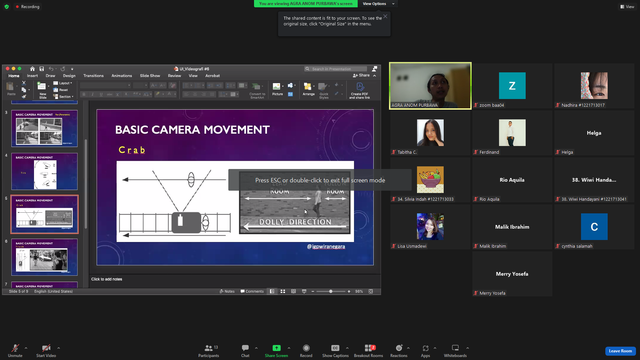Click the Search in Presentation field
The width and height of the screenshot is (640, 360).
point(336,69)
